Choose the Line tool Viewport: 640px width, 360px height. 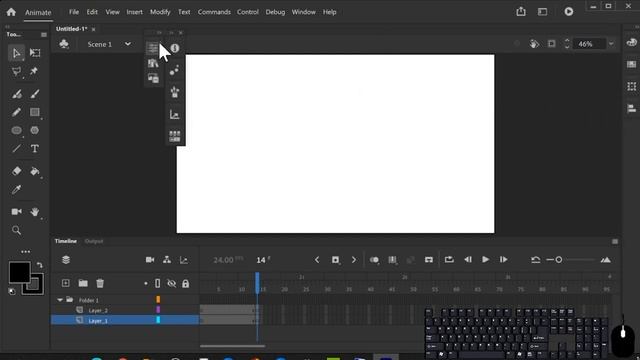click(16, 149)
